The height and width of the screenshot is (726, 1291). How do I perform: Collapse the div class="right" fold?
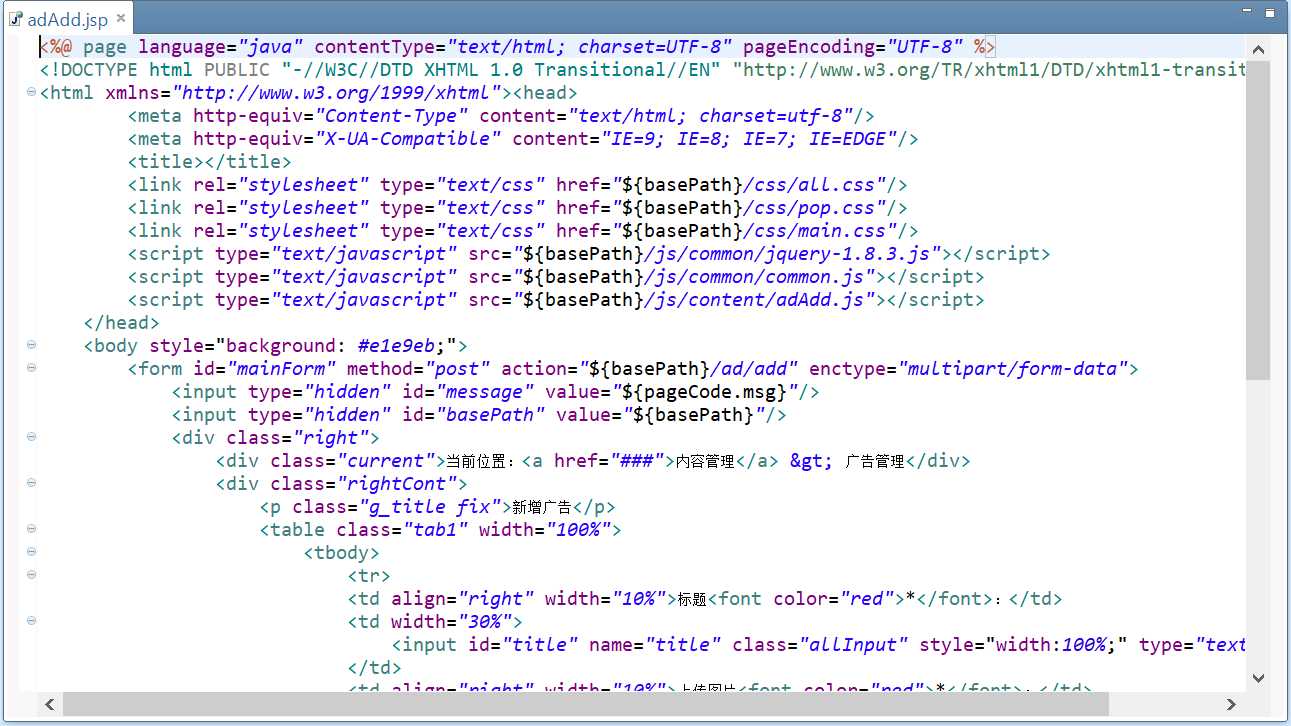31,437
